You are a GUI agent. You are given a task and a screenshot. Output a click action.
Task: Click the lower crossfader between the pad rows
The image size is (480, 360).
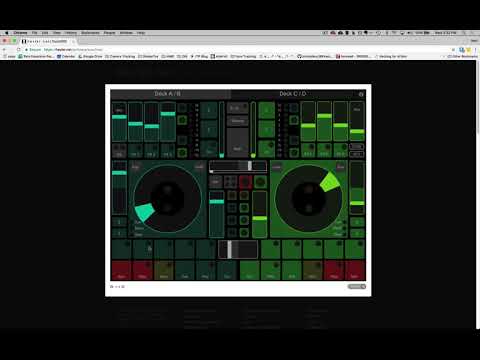pyautogui.click(x=238, y=249)
